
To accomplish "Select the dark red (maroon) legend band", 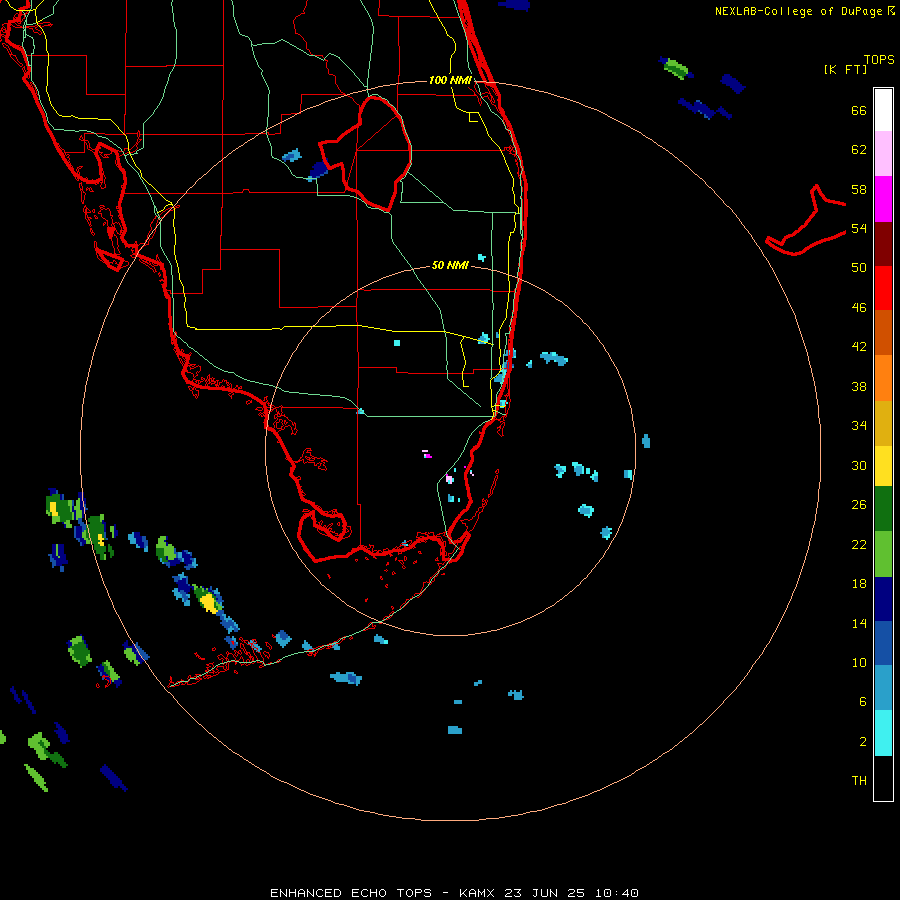I will (x=883, y=243).
